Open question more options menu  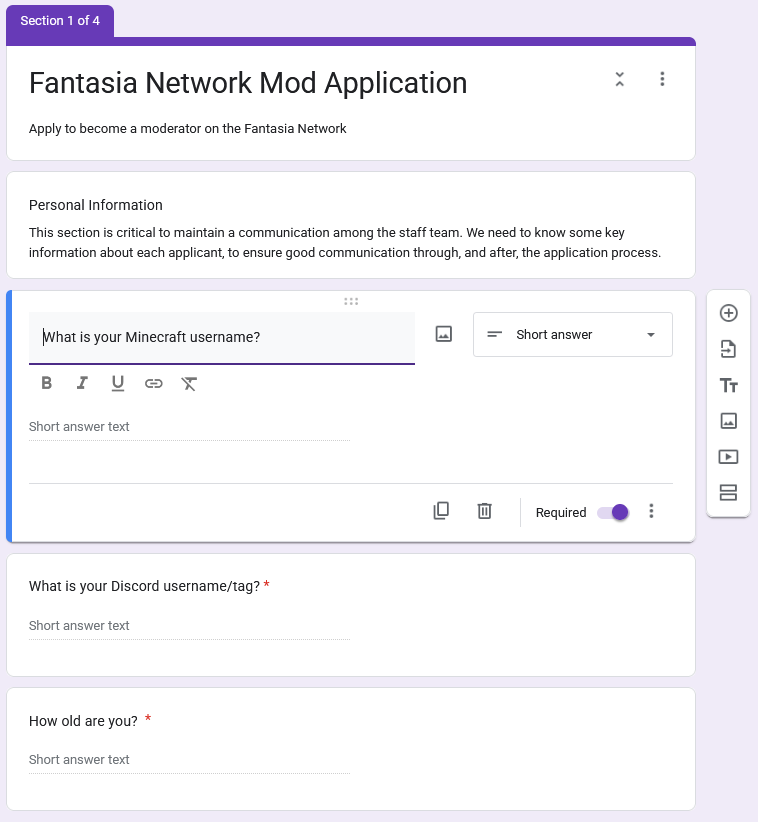coord(652,511)
